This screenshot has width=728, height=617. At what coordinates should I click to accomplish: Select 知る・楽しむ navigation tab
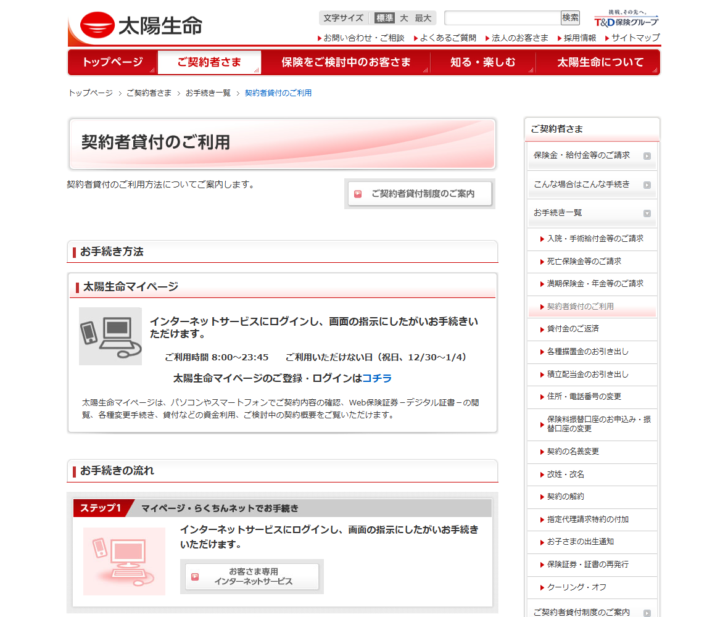pyautogui.click(x=483, y=62)
